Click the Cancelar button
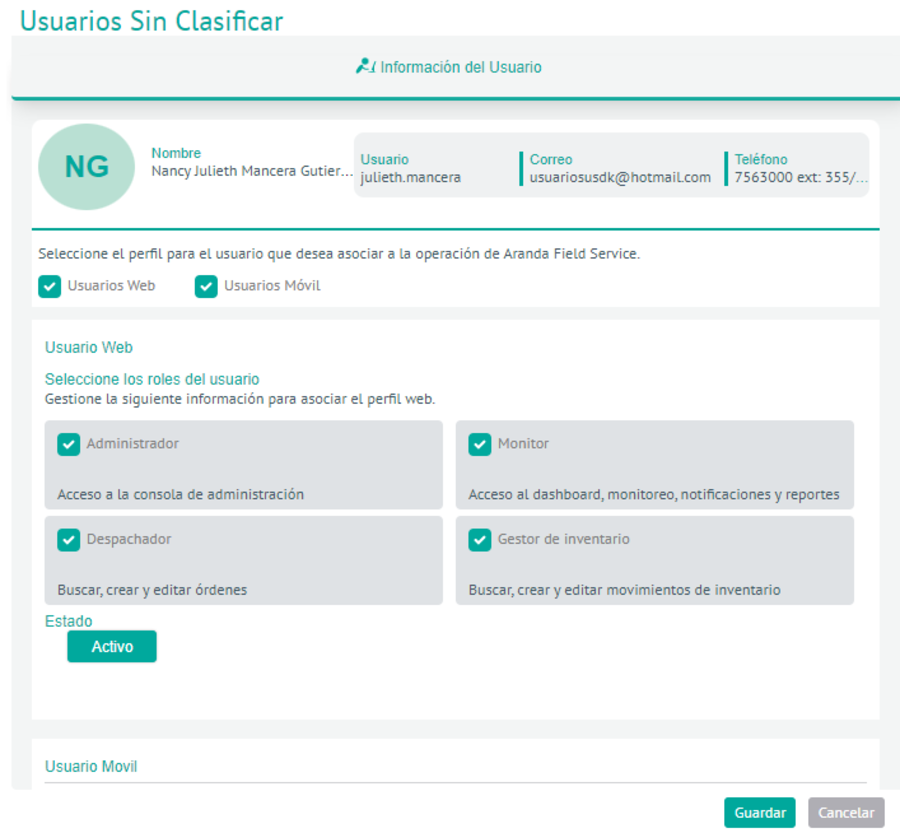 tap(846, 812)
